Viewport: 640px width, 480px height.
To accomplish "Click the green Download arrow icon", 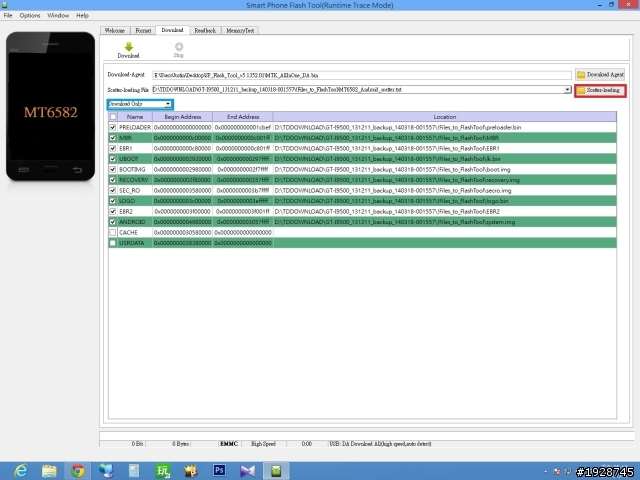I will [x=129, y=47].
